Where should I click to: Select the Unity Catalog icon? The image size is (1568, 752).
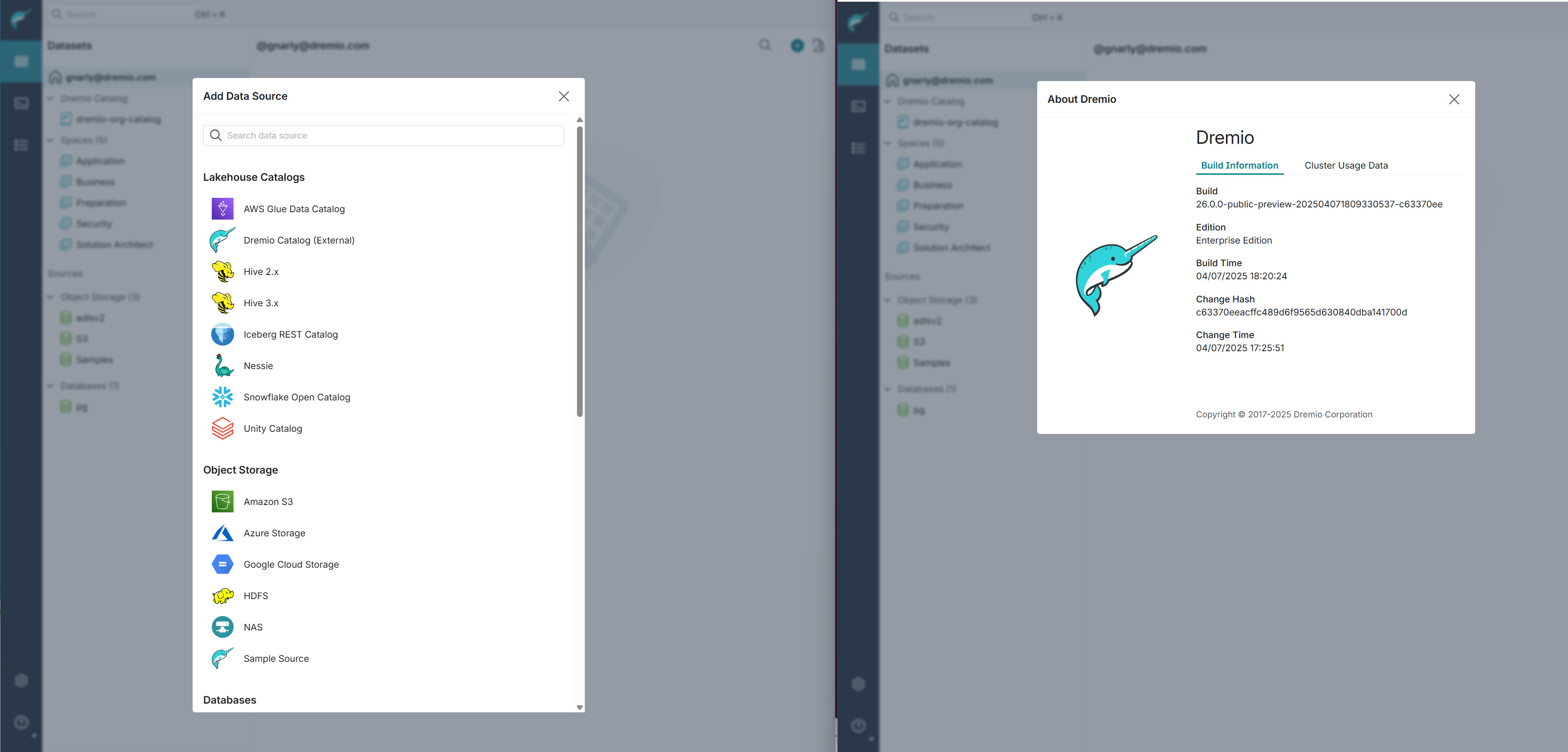222,428
